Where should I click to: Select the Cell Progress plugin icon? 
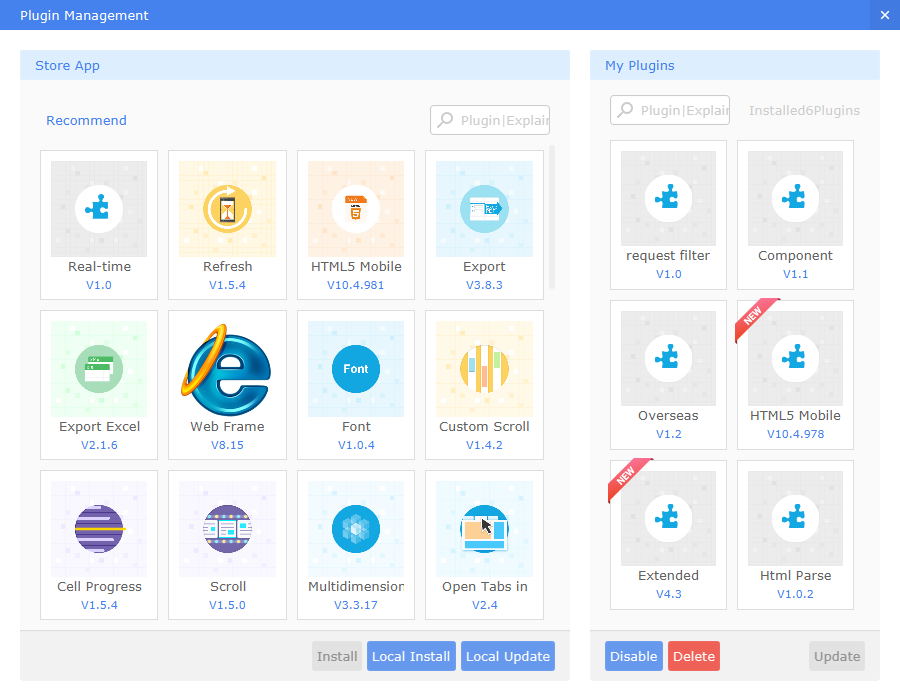[99, 529]
